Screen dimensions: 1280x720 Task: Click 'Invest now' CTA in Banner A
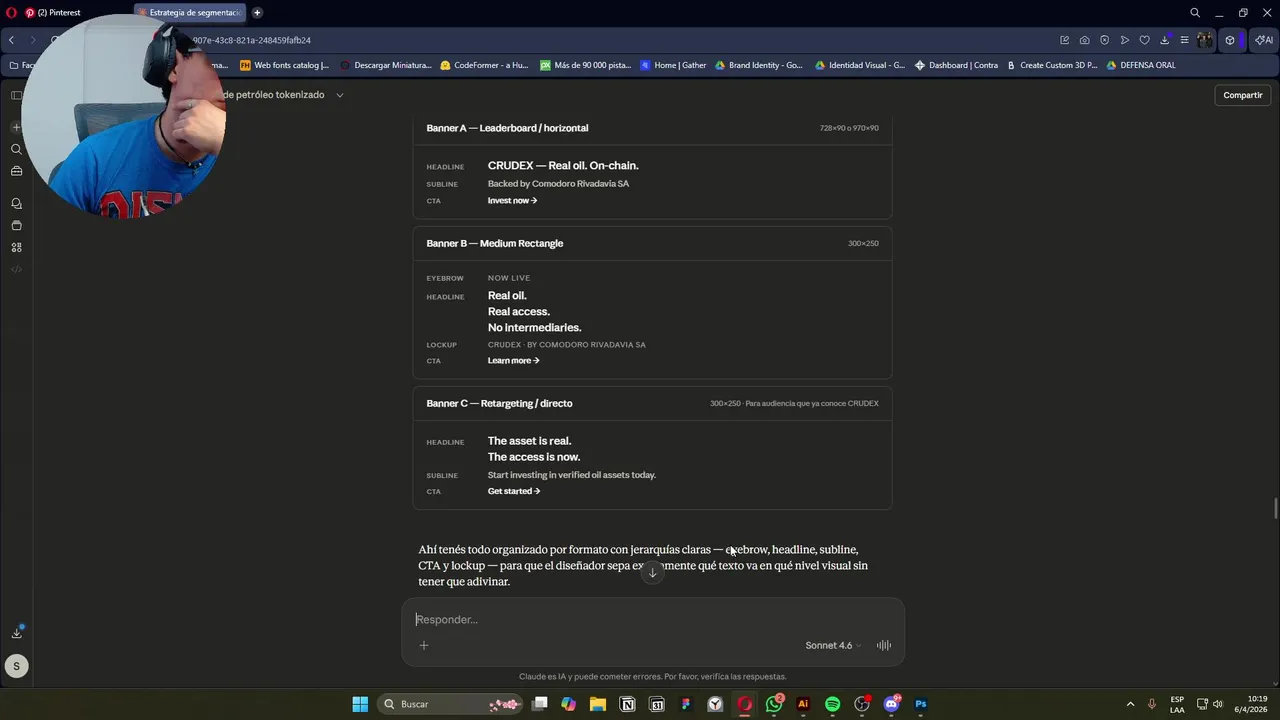[x=512, y=201]
